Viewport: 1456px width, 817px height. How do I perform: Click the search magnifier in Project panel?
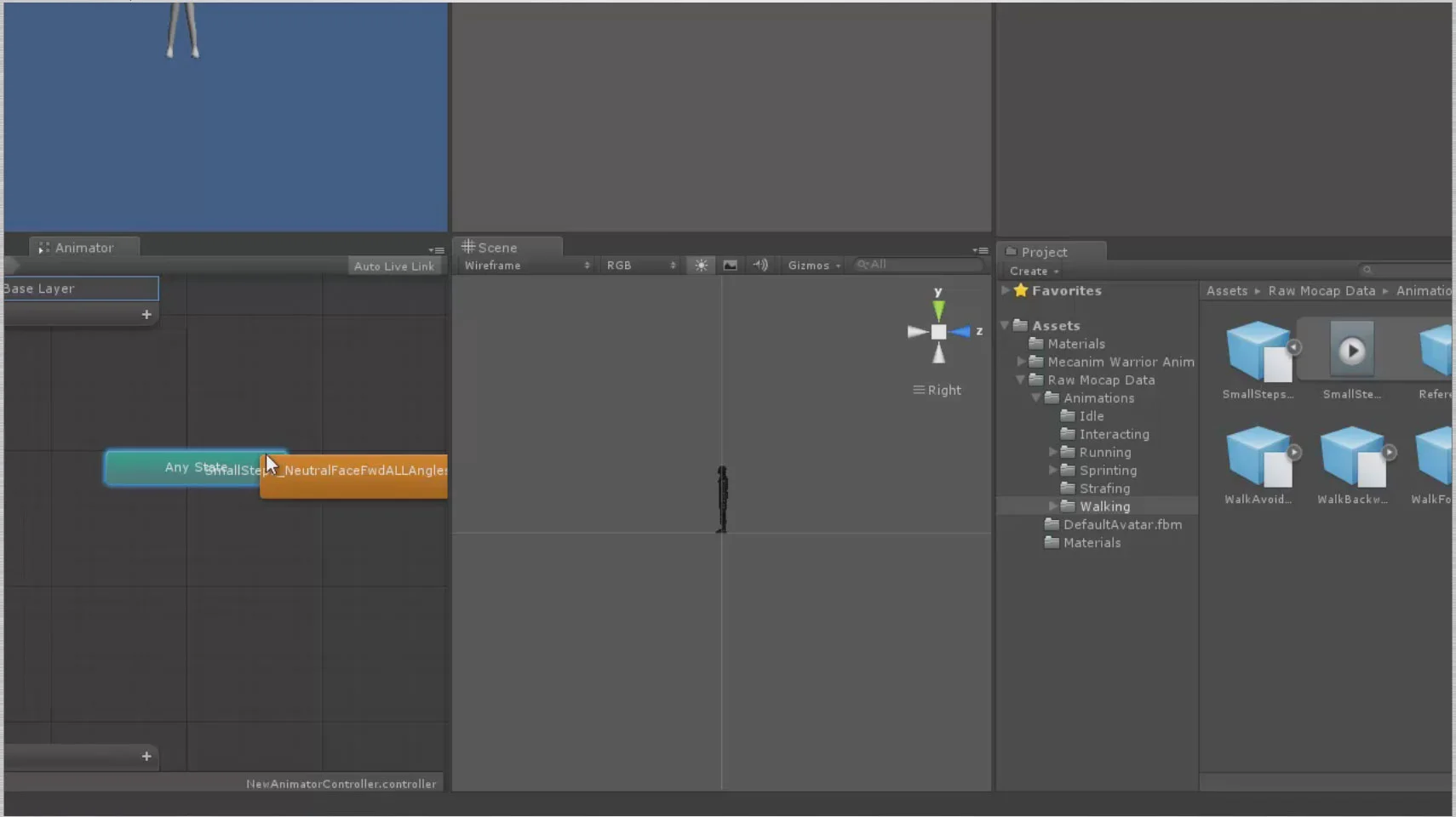click(1367, 269)
